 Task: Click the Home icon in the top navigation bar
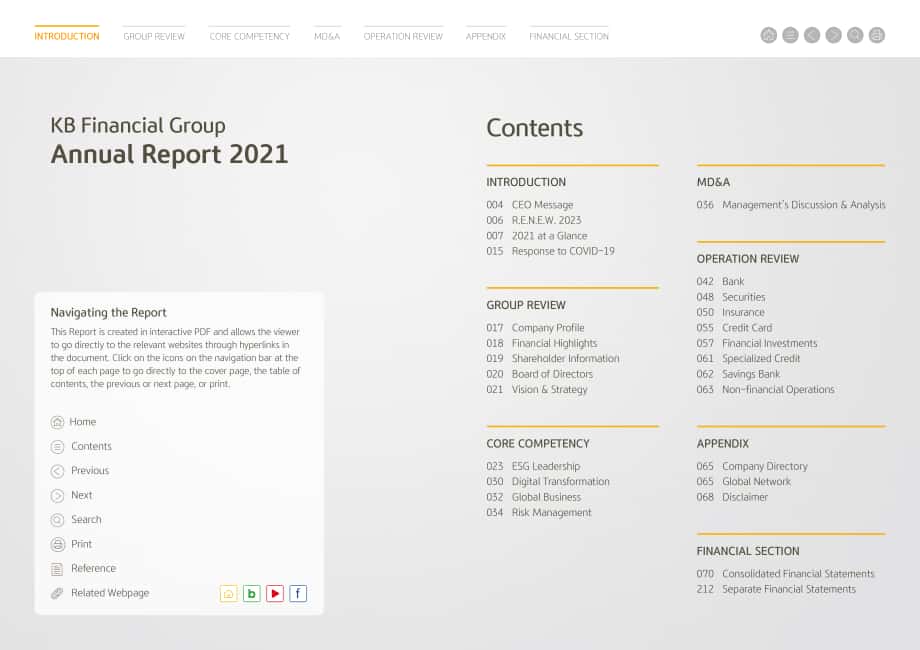(769, 35)
